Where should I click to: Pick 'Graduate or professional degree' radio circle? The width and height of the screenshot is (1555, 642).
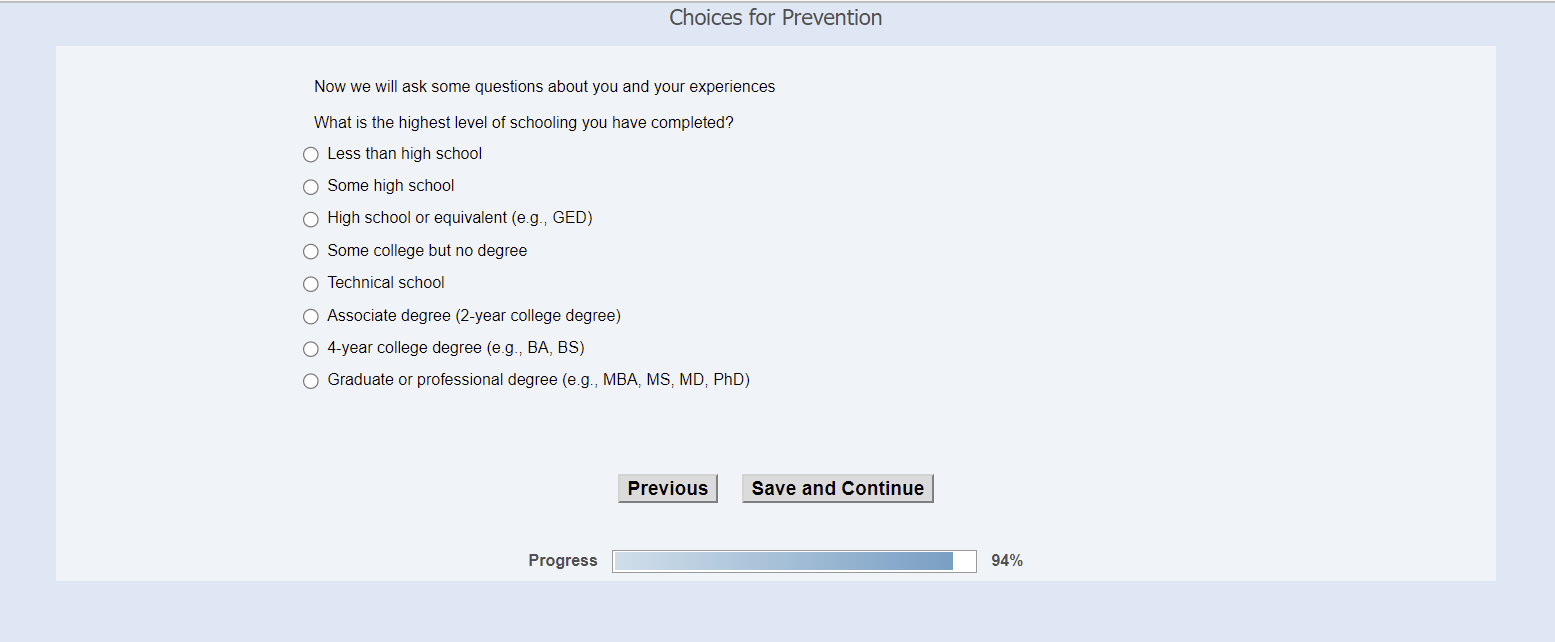310,381
